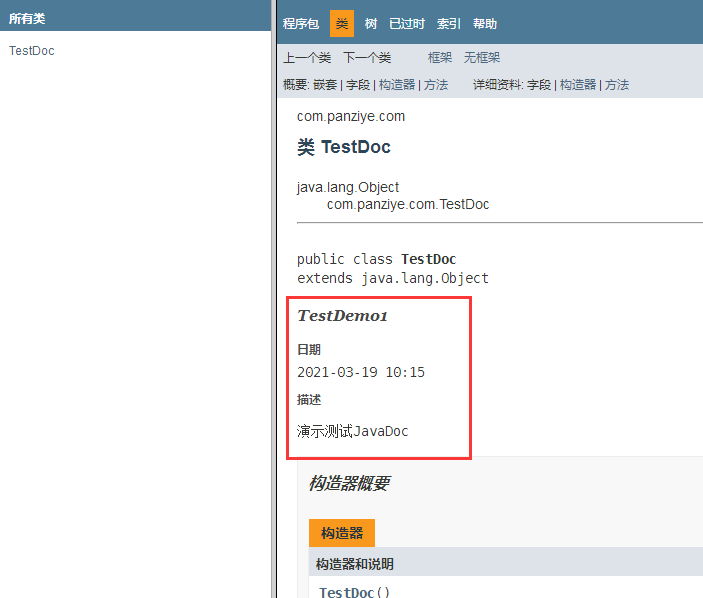Click the 所有类 frame header
This screenshot has height=598, width=703.
(x=27, y=18)
